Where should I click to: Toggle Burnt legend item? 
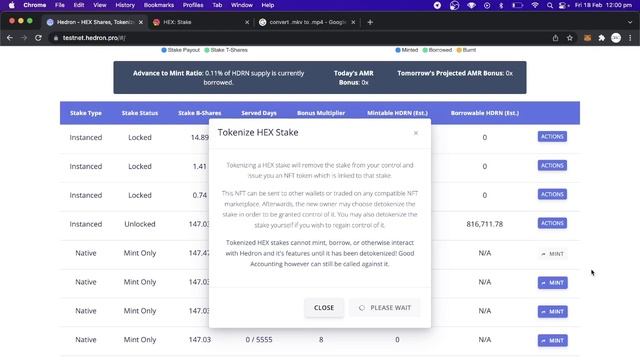[x=466, y=50]
